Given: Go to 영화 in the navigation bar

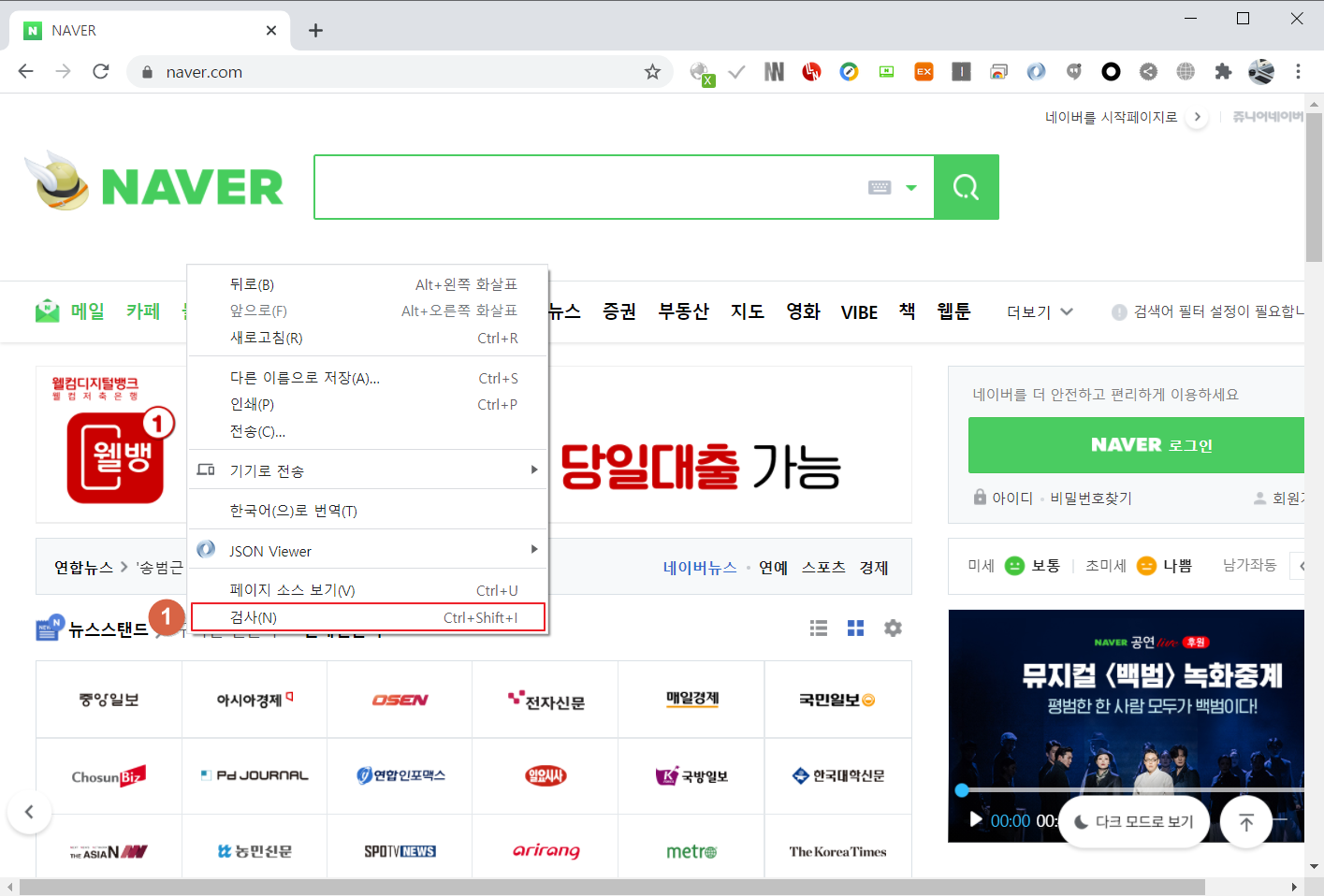Looking at the screenshot, I should pos(803,311).
